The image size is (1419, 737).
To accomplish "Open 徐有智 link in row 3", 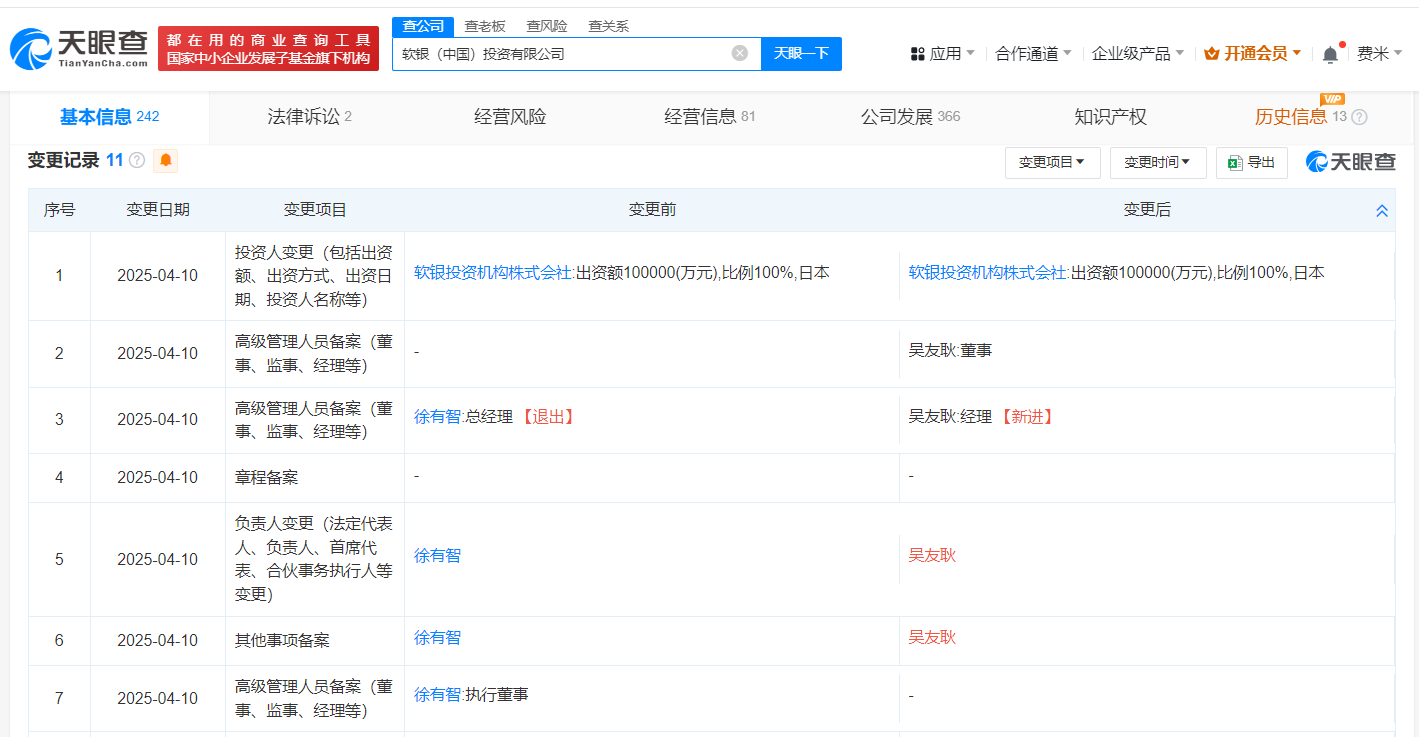I will (x=438, y=417).
